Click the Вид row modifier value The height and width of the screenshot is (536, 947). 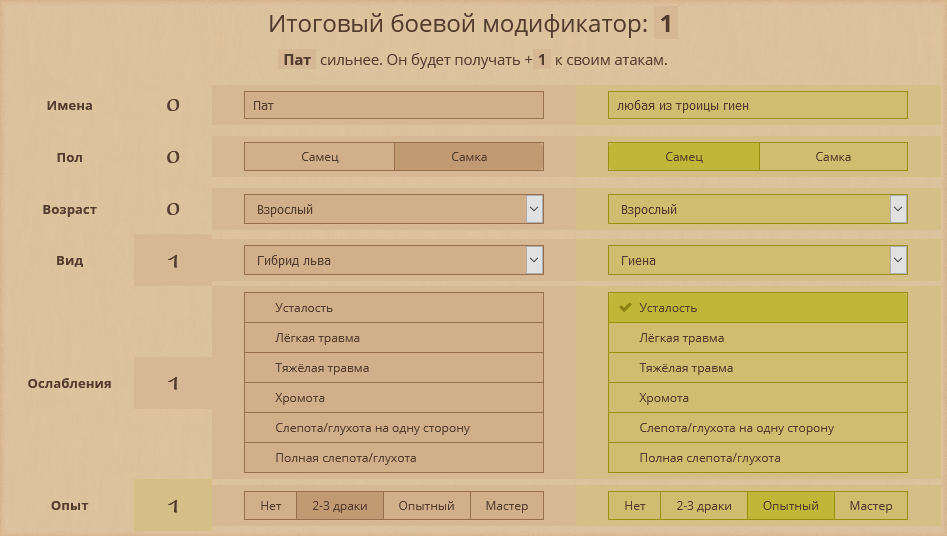click(x=173, y=260)
